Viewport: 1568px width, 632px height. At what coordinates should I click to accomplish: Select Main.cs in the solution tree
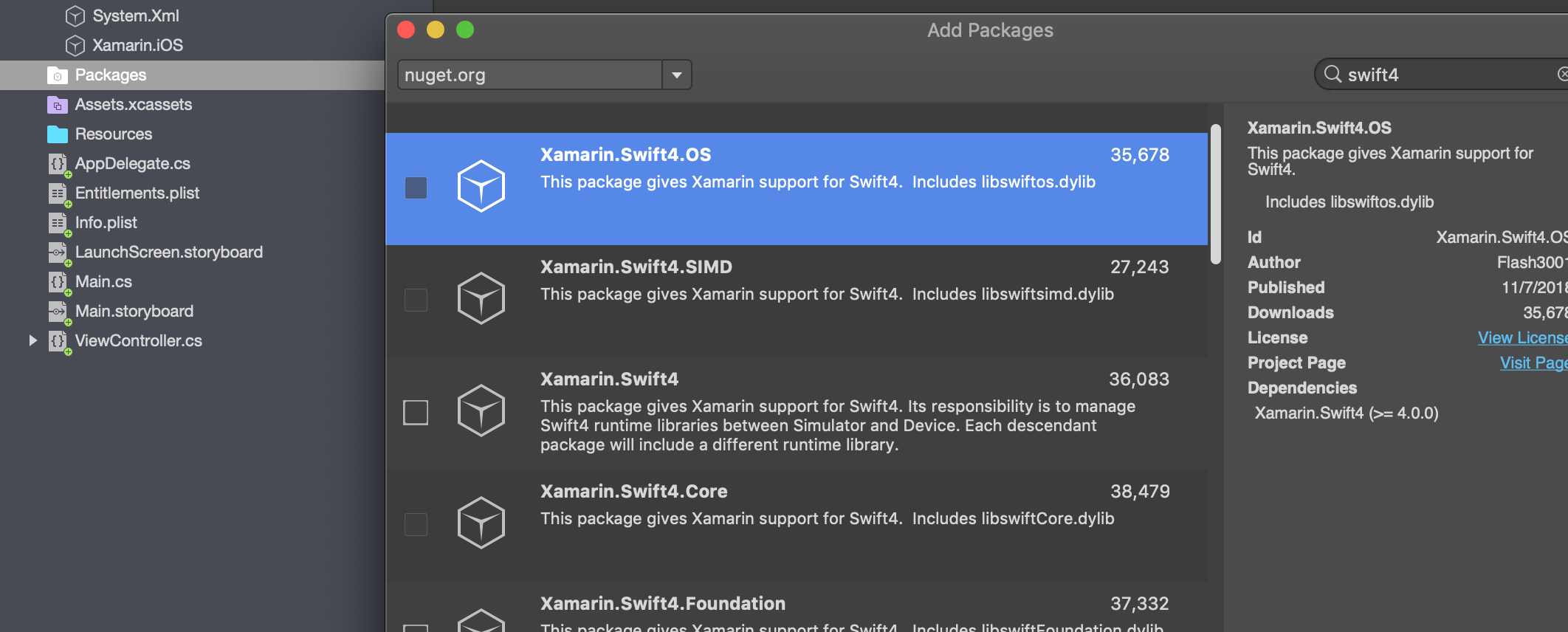tap(103, 282)
